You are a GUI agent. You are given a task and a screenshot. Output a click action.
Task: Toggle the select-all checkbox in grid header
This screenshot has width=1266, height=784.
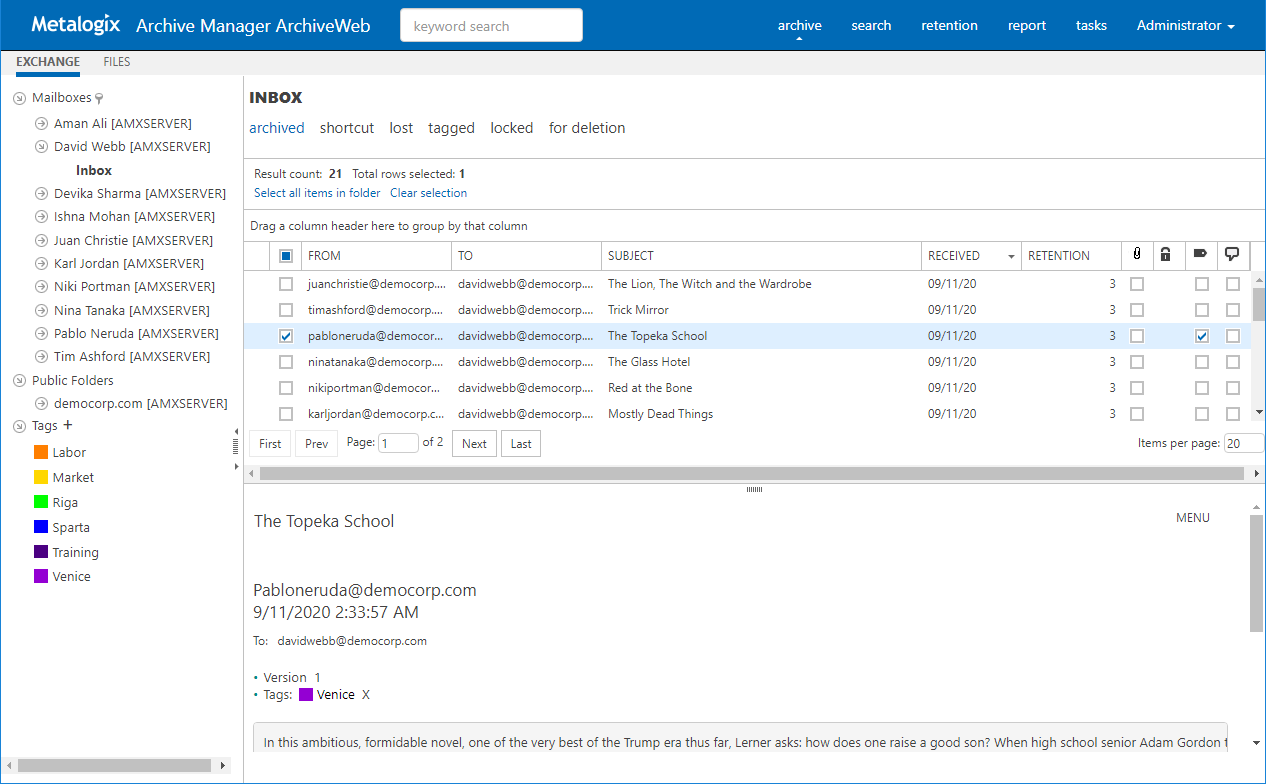[x=286, y=256]
